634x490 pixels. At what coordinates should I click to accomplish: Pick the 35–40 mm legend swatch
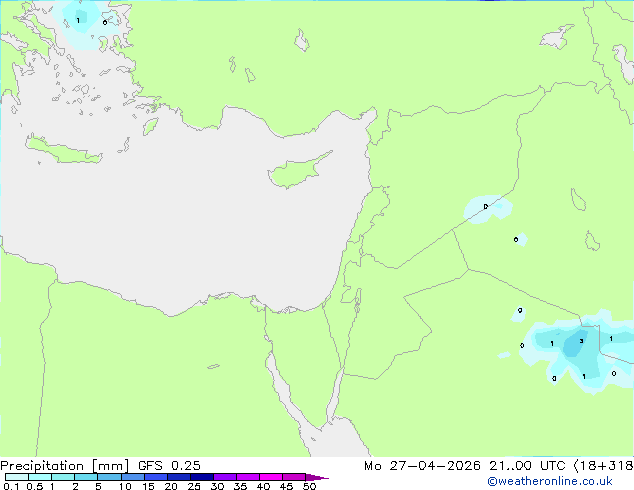coord(247,477)
